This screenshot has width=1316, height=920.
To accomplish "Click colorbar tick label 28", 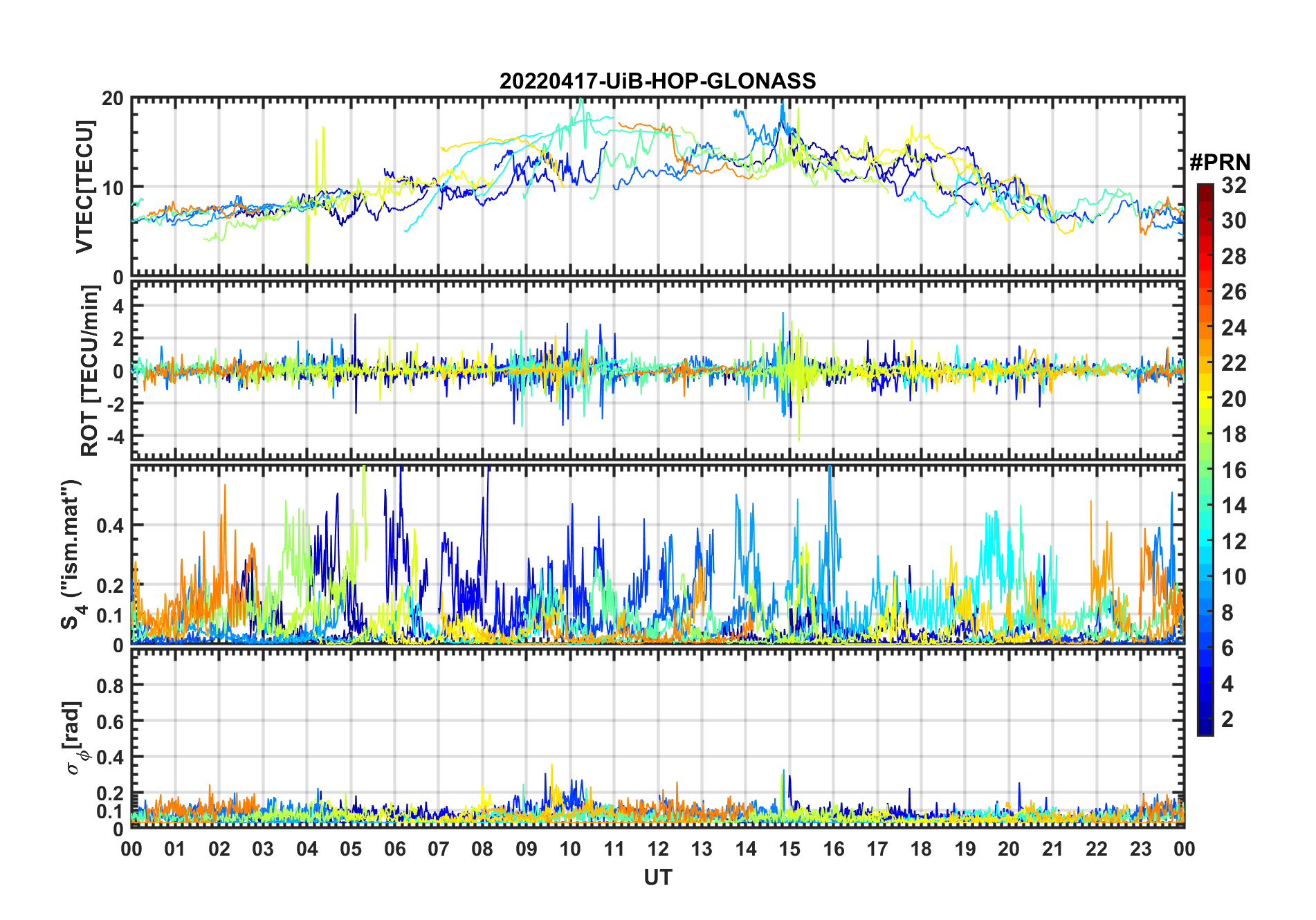I will tap(1234, 257).
